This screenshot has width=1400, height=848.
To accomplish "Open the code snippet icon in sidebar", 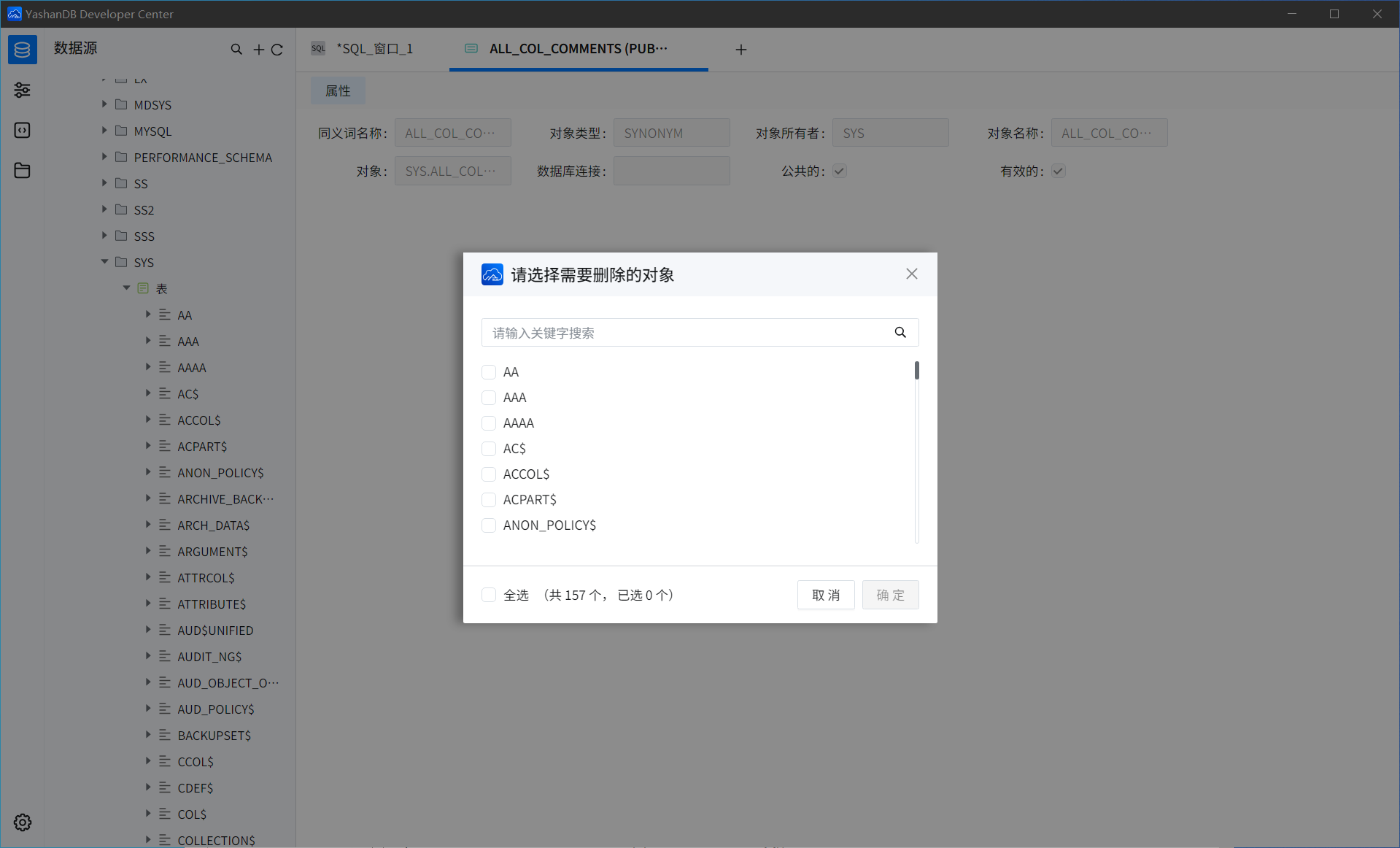I will pyautogui.click(x=22, y=130).
